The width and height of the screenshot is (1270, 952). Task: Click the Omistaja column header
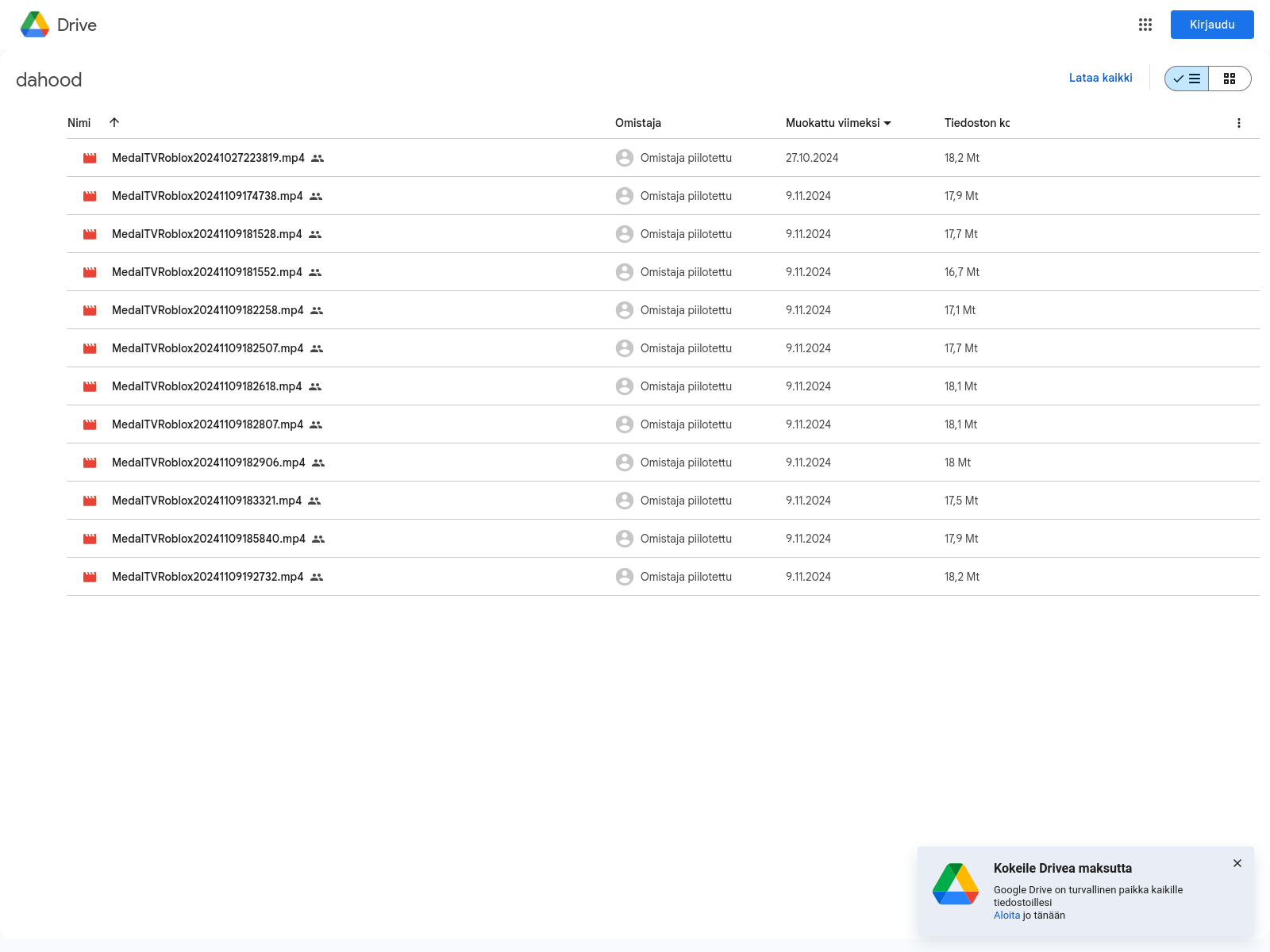[x=638, y=123]
